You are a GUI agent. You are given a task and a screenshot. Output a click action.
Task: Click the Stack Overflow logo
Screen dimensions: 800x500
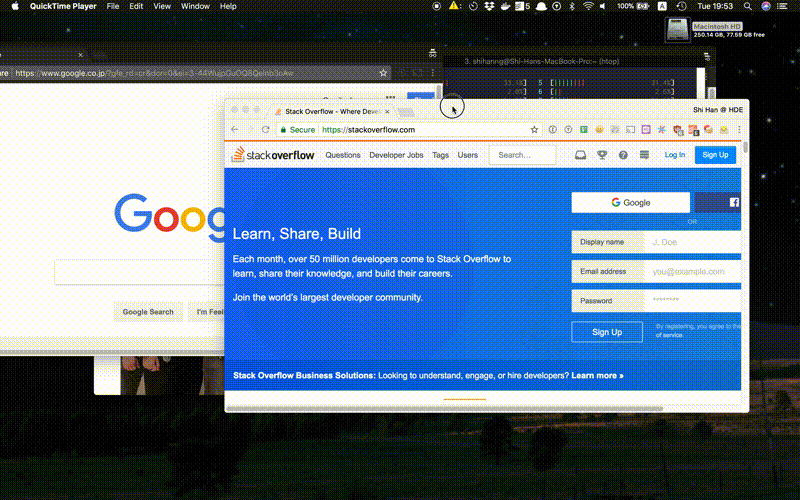(x=273, y=155)
